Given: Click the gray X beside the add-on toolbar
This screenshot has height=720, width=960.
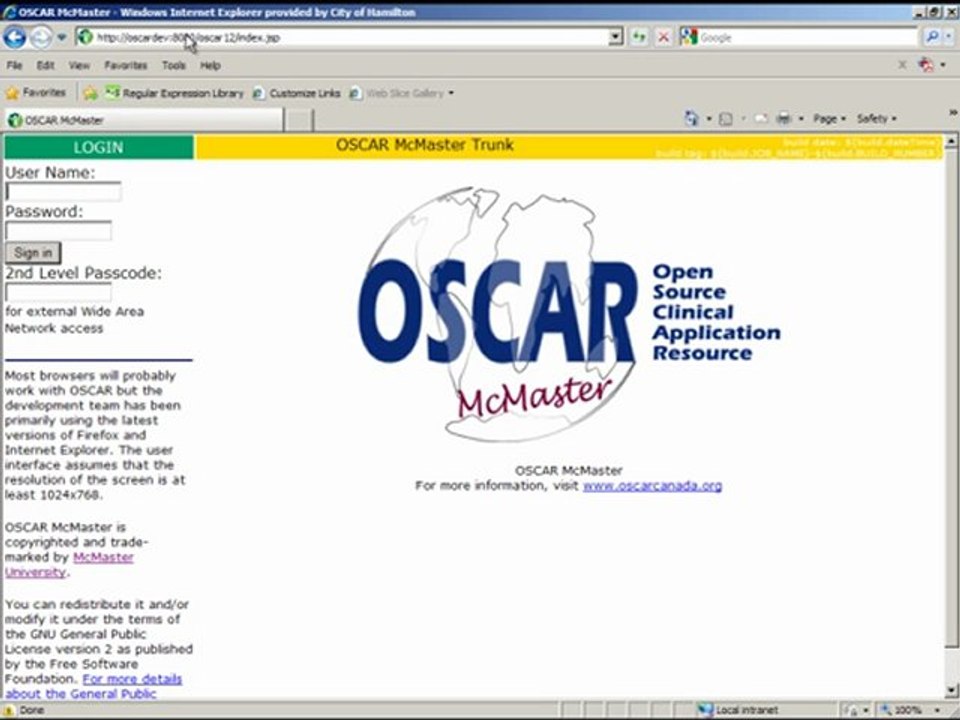Looking at the screenshot, I should pos(902,65).
